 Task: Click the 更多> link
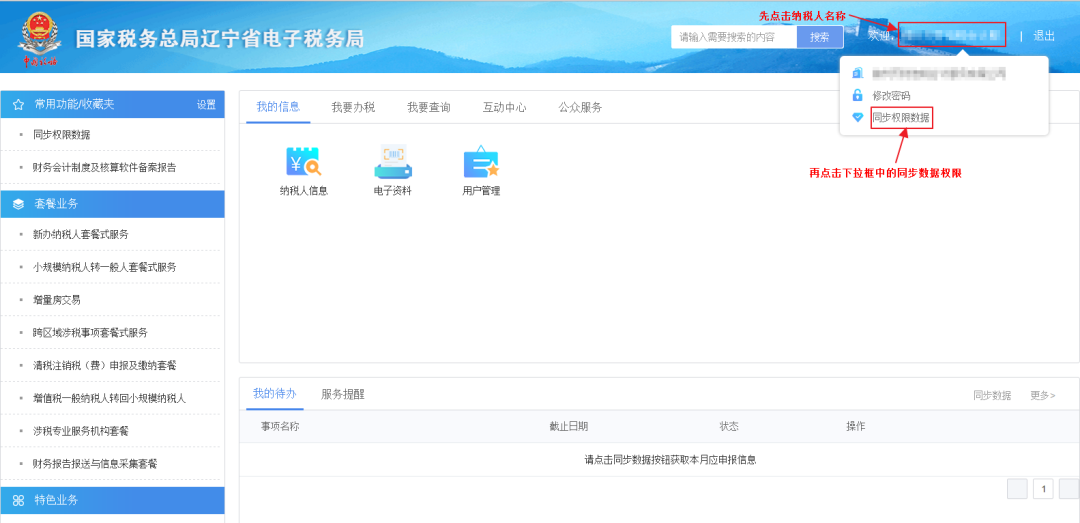click(x=1043, y=396)
